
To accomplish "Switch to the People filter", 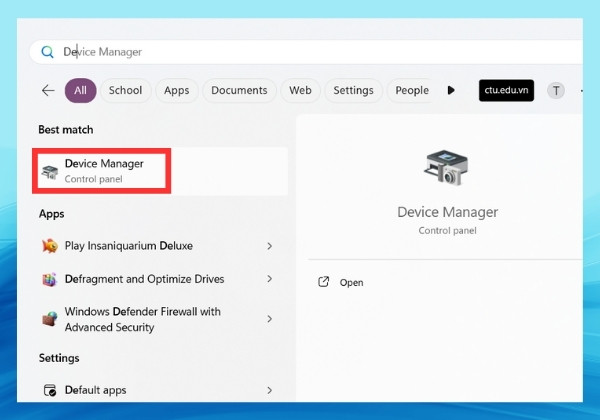I will click(412, 91).
